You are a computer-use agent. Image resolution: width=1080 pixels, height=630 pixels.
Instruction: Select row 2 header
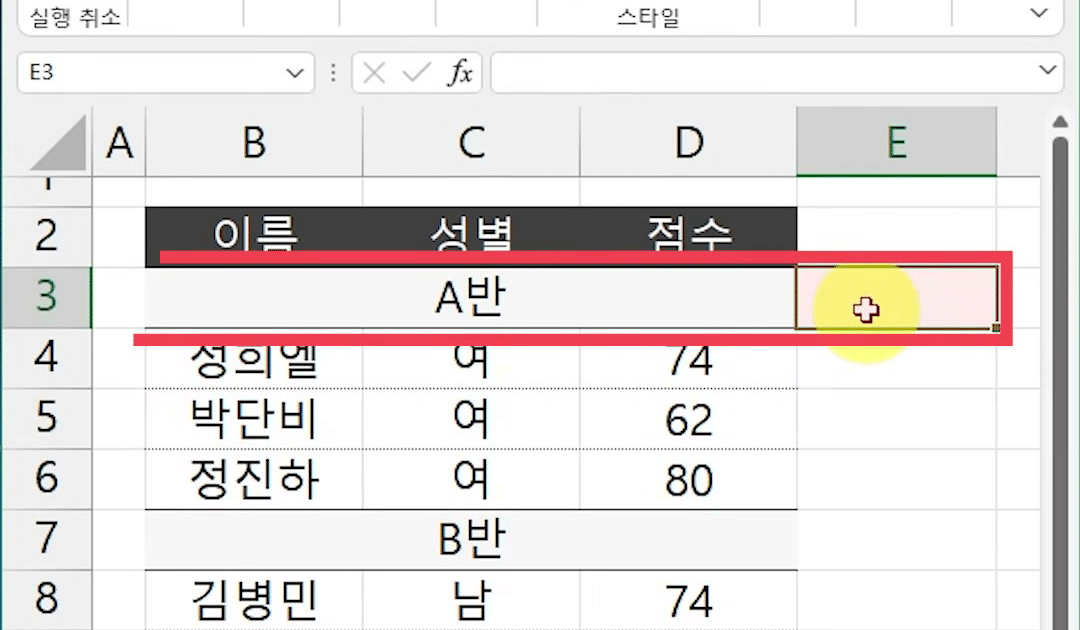pyautogui.click(x=46, y=236)
